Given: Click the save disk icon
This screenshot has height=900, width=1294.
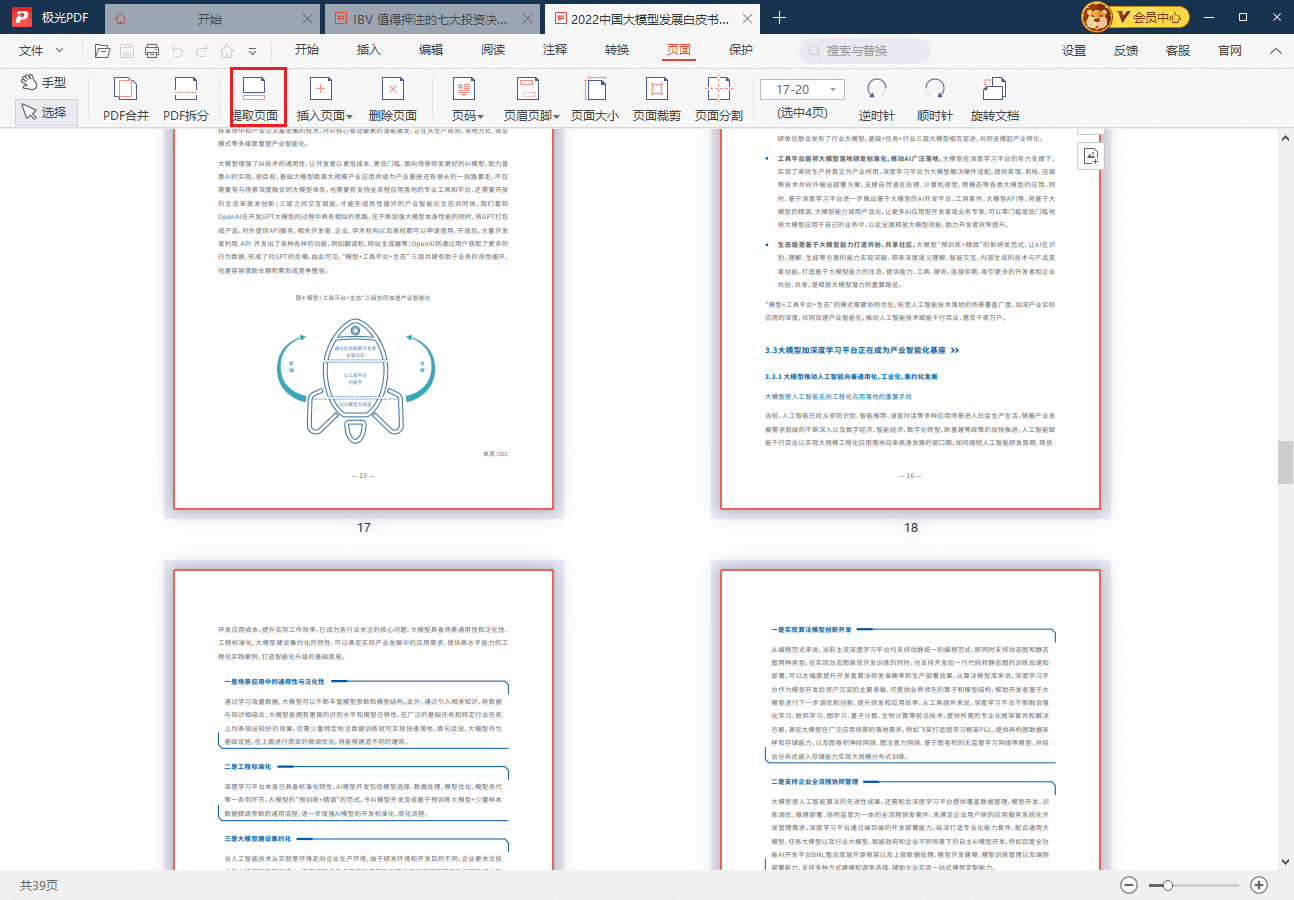Looking at the screenshot, I should 127,51.
